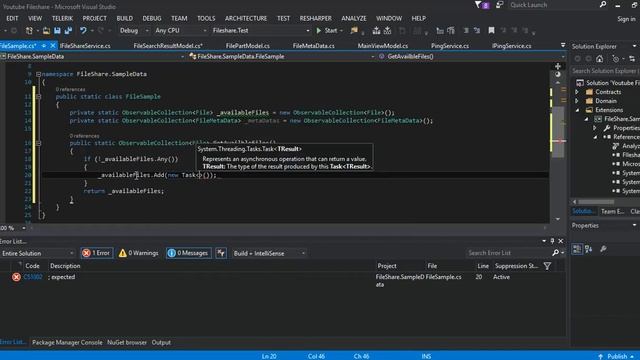Open the ARCHITECTURE menu
Screen dimensions: 640x360
point(246,18)
